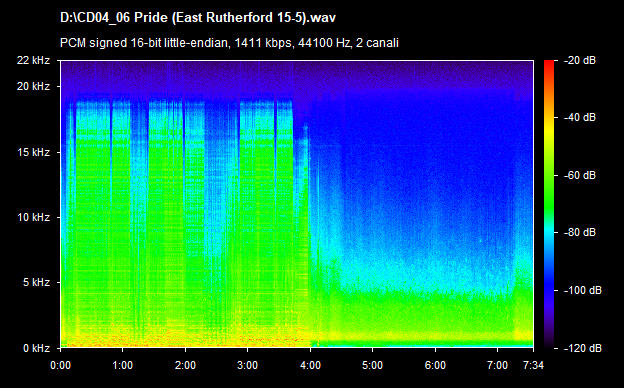624x388 pixels.
Task: Click the 4:00 time axis marker
Action: tap(310, 365)
